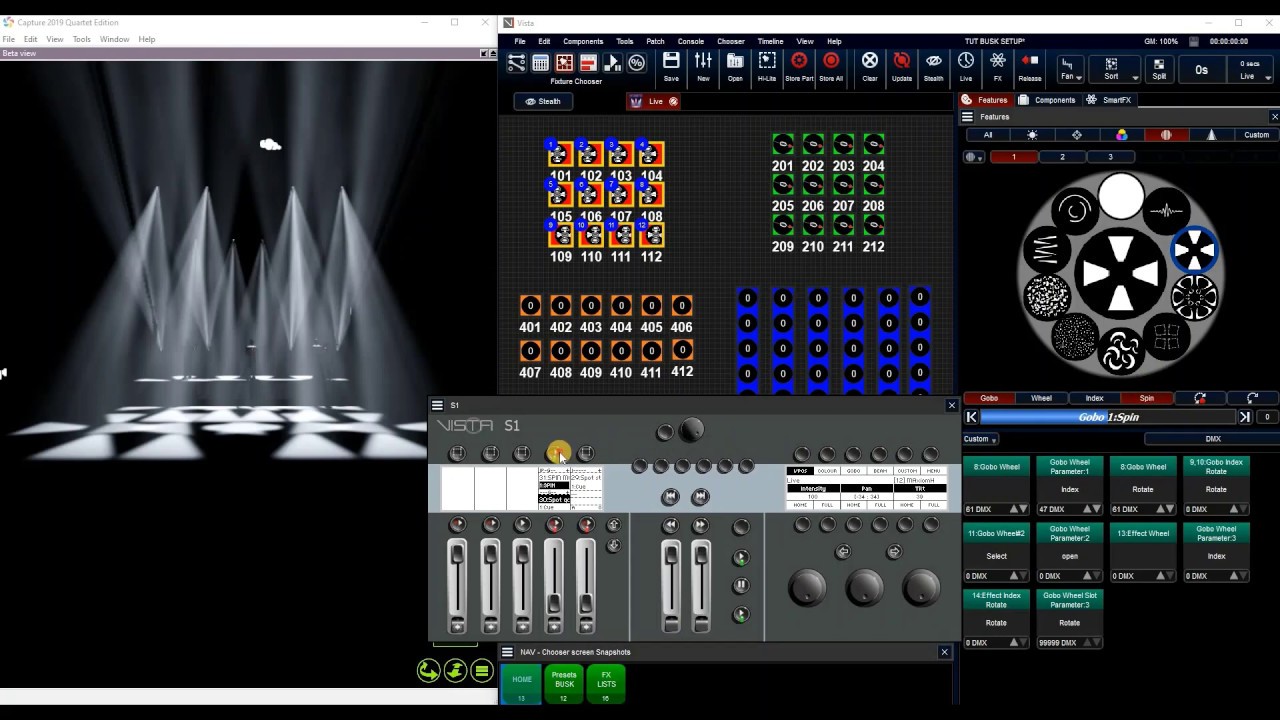Select gobo wheel 2 button
The width and height of the screenshot is (1280, 720).
tap(1062, 157)
